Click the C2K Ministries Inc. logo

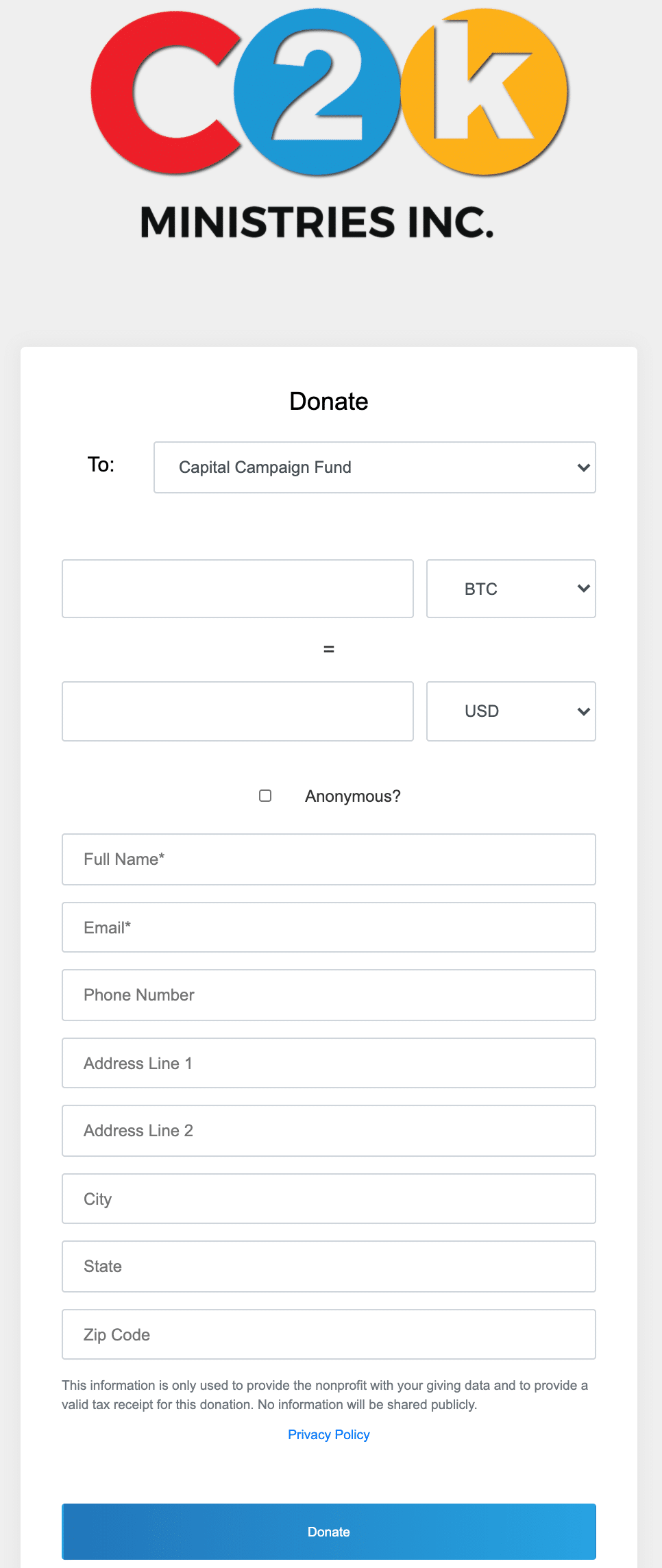point(329,125)
